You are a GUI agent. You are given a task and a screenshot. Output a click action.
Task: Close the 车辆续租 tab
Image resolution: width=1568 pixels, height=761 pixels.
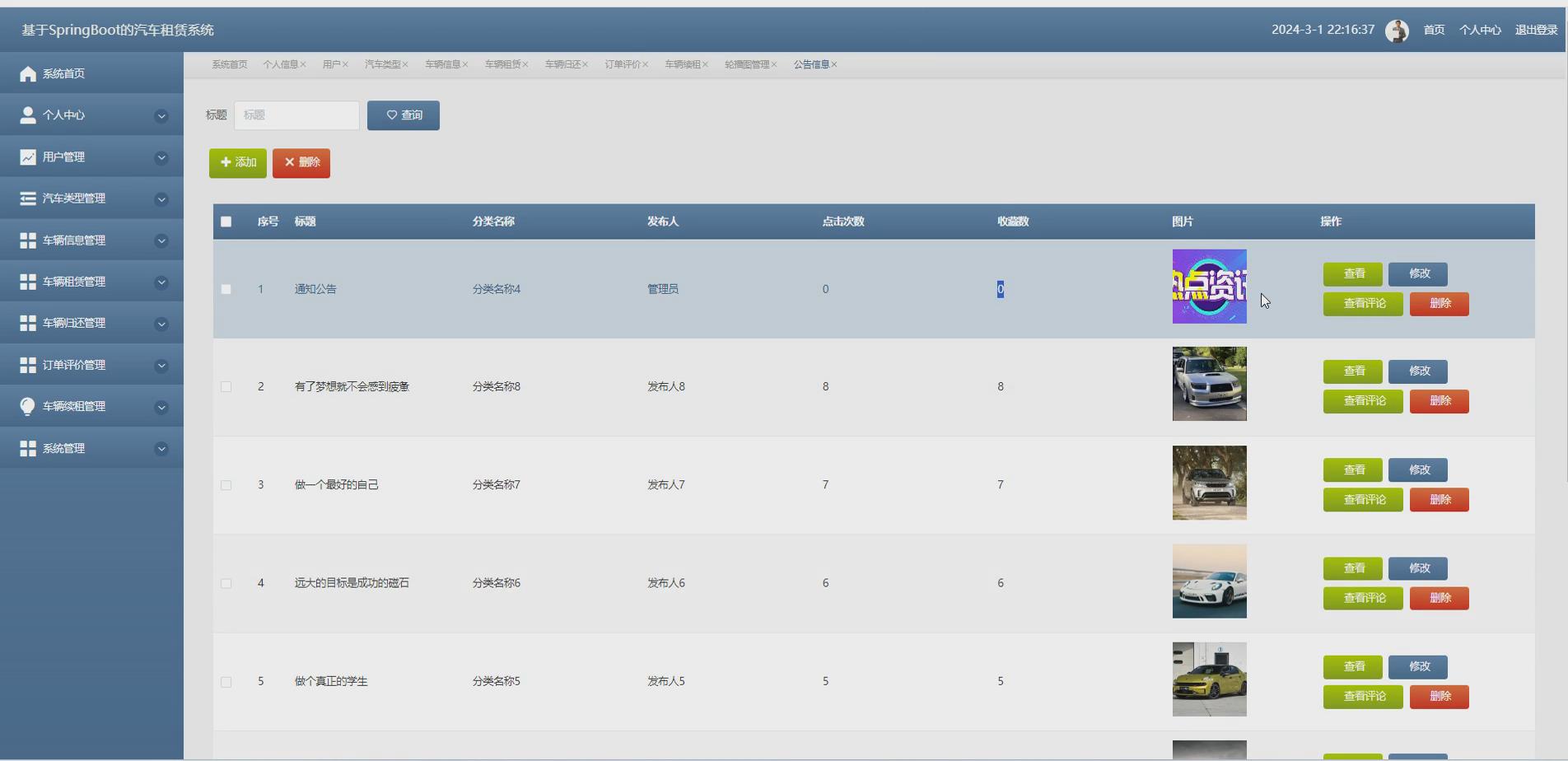705,64
